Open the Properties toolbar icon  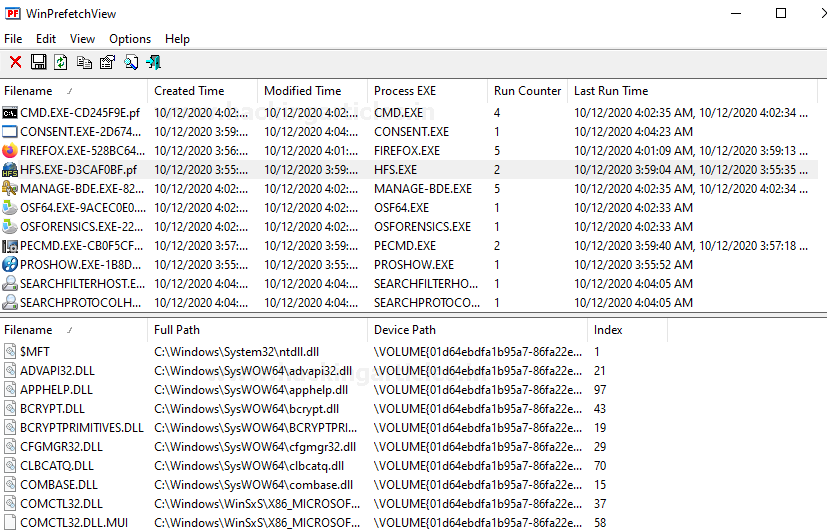107,62
